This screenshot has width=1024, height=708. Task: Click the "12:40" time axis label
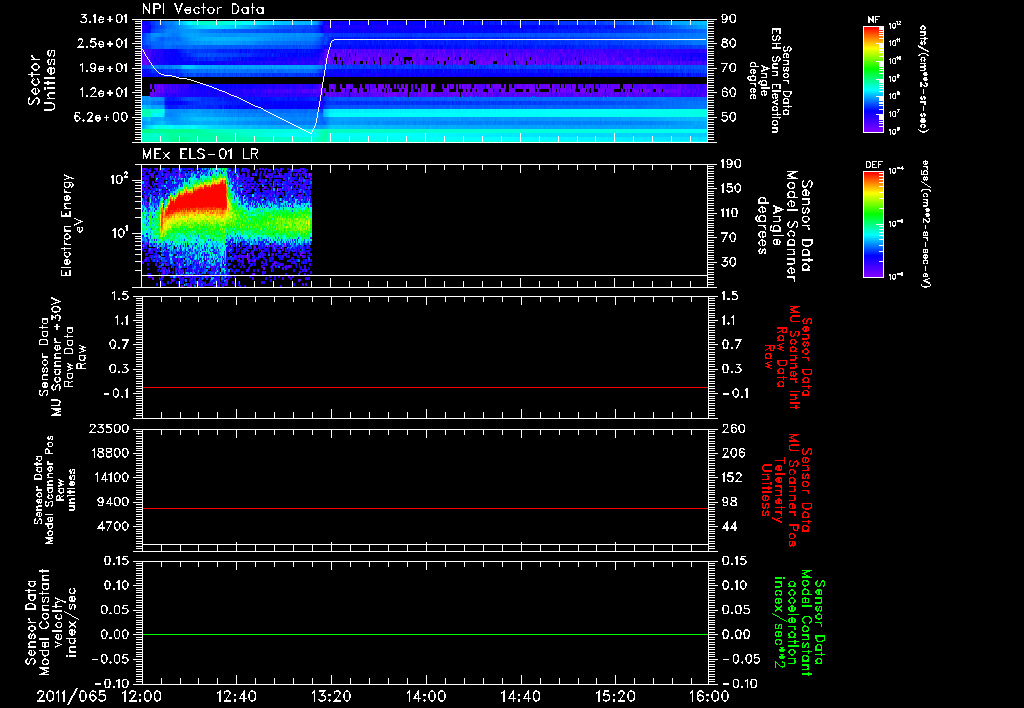(236, 696)
